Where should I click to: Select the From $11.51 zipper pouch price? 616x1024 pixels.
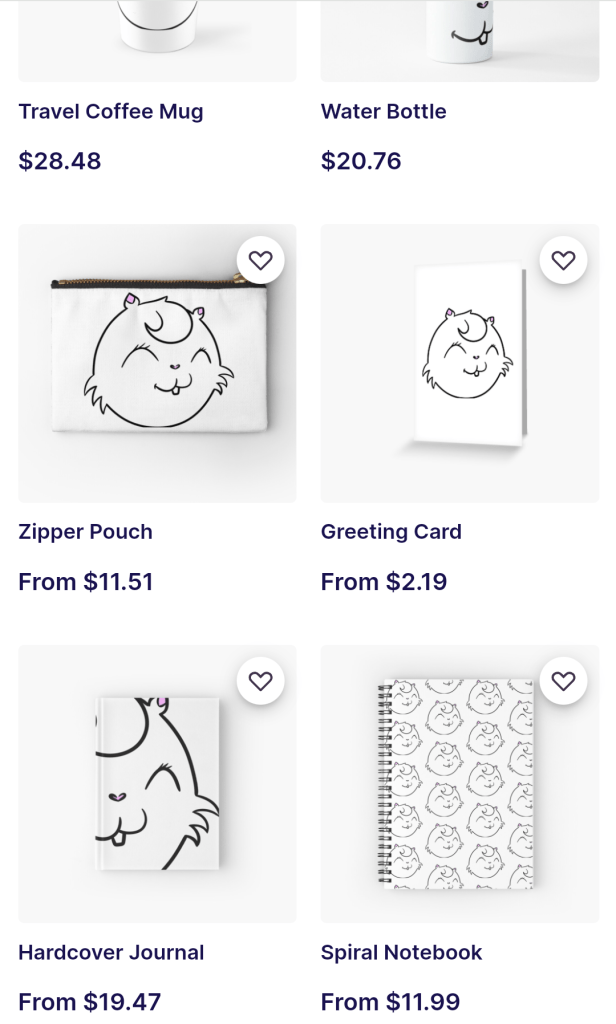click(x=86, y=581)
